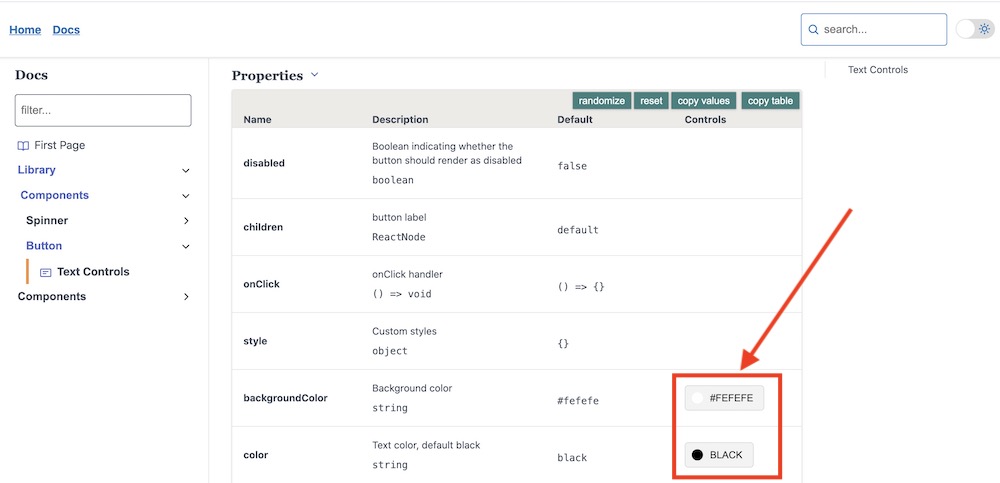
Task: Expand the Spinner item chevron
Action: coord(186,221)
